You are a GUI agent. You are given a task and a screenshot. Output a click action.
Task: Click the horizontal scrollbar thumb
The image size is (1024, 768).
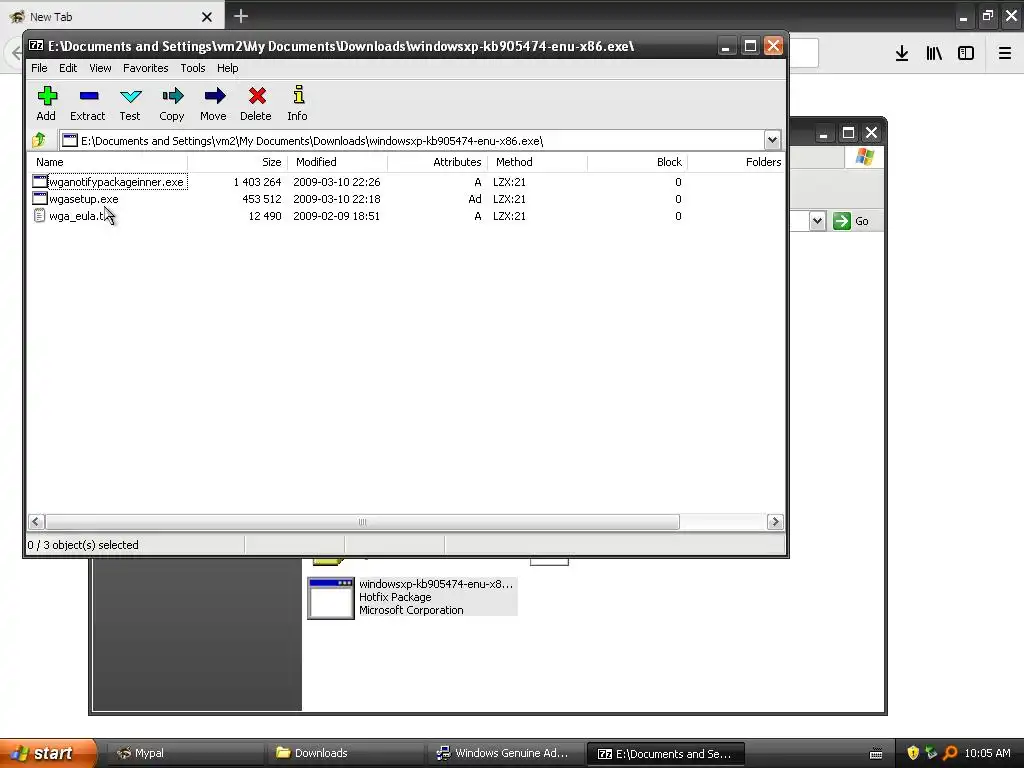tap(362, 522)
